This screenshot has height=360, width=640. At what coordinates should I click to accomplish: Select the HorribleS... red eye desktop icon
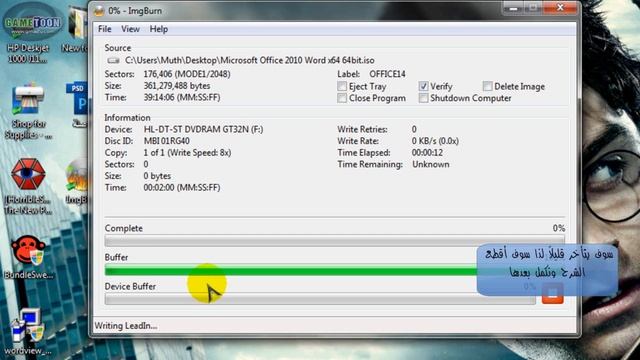[x=28, y=186]
